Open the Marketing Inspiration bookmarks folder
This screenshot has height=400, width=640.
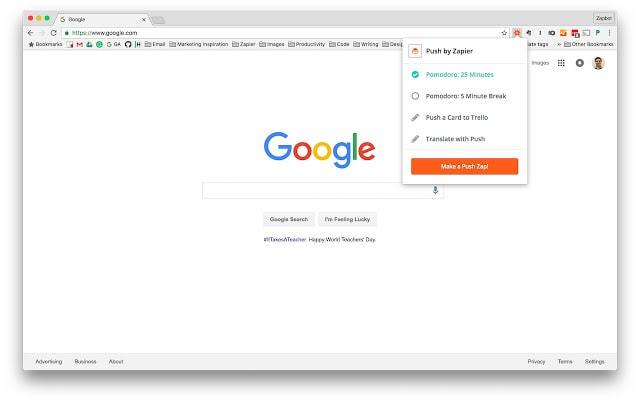(199, 44)
